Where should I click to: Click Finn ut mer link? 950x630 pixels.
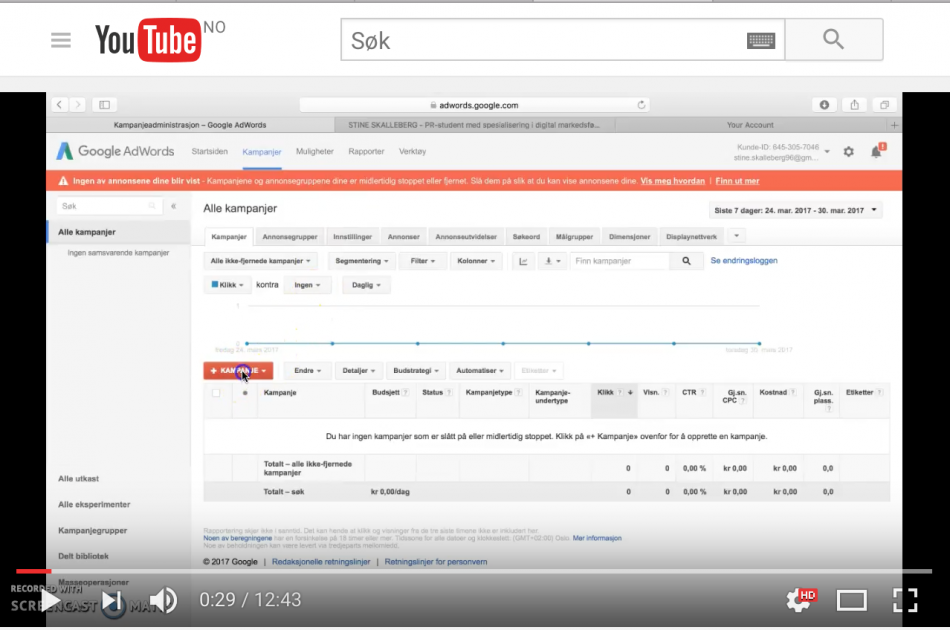(x=737, y=181)
